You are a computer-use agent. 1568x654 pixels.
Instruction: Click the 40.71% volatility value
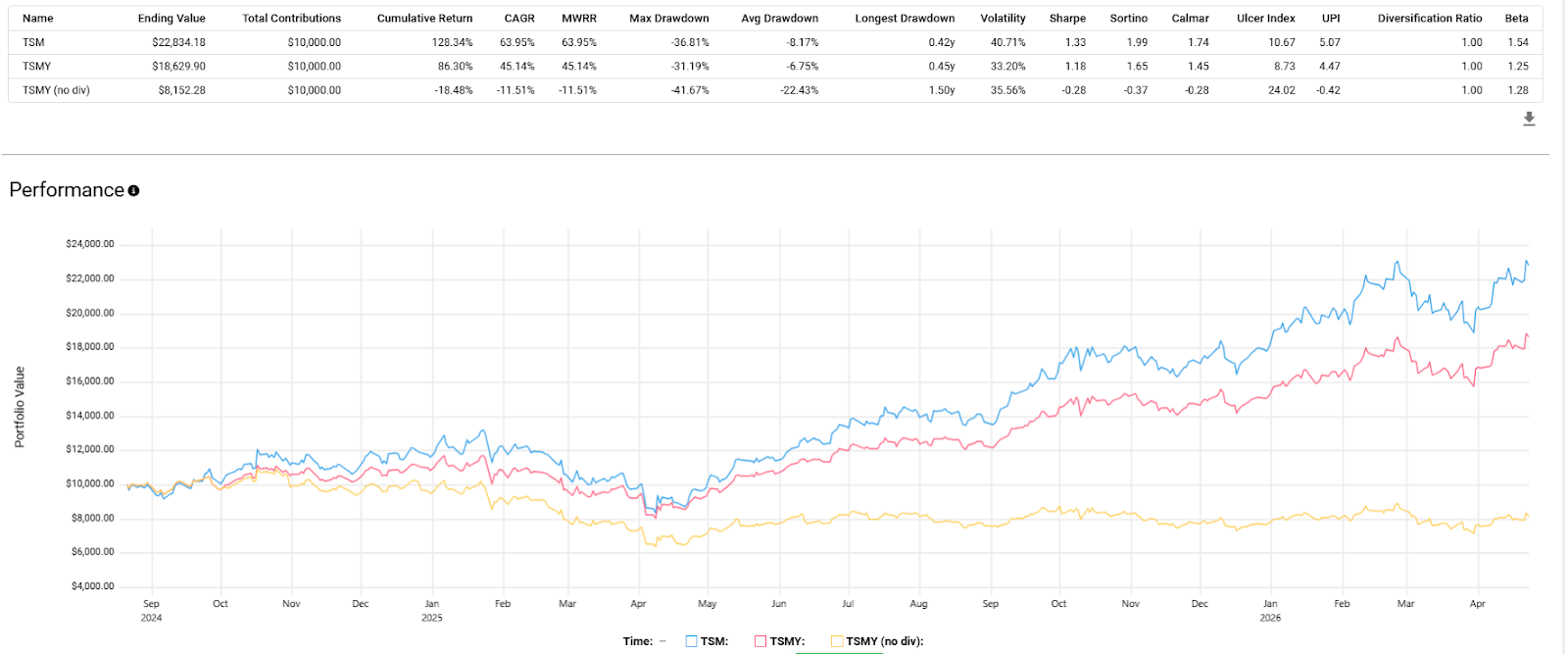click(x=1008, y=43)
